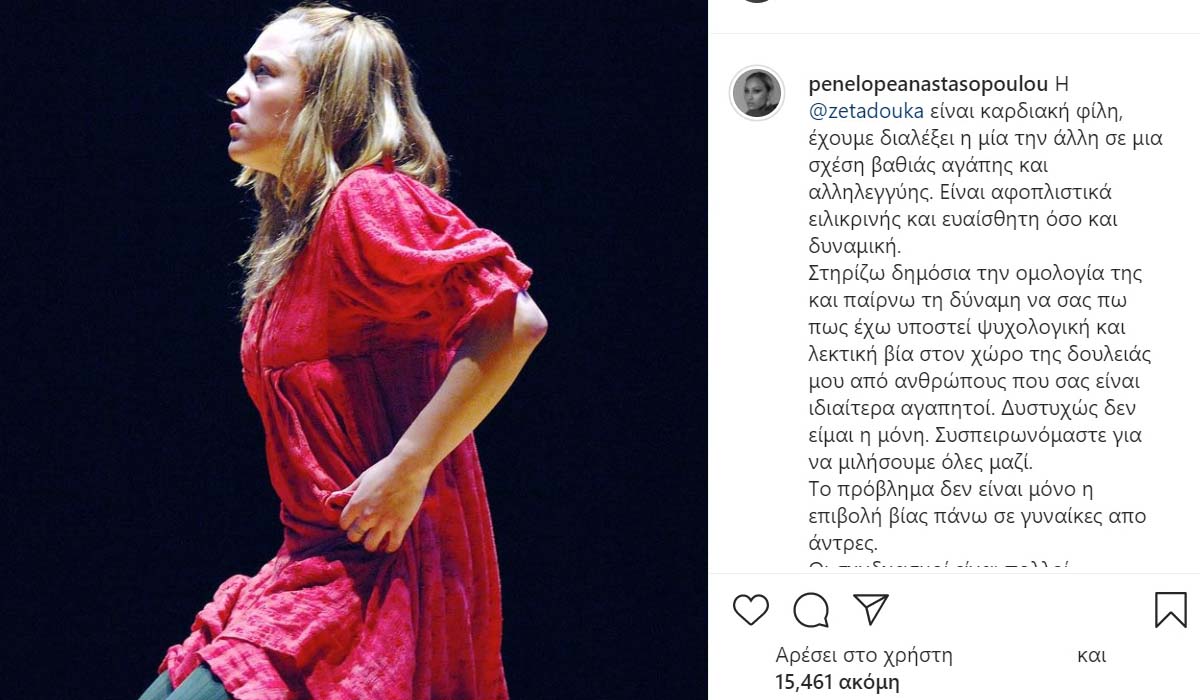The height and width of the screenshot is (700, 1200).
Task: Click the word "και" in the likes line
Action: point(1091,656)
